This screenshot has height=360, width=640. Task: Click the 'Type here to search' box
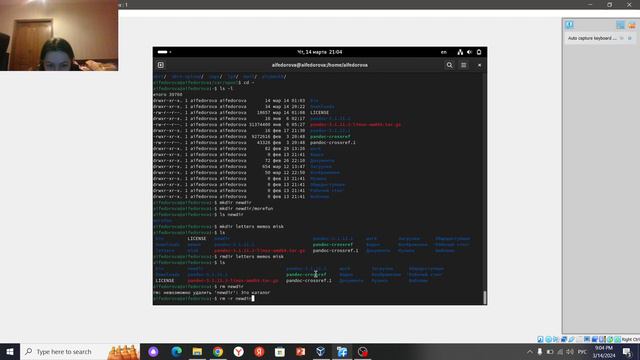[80, 351]
